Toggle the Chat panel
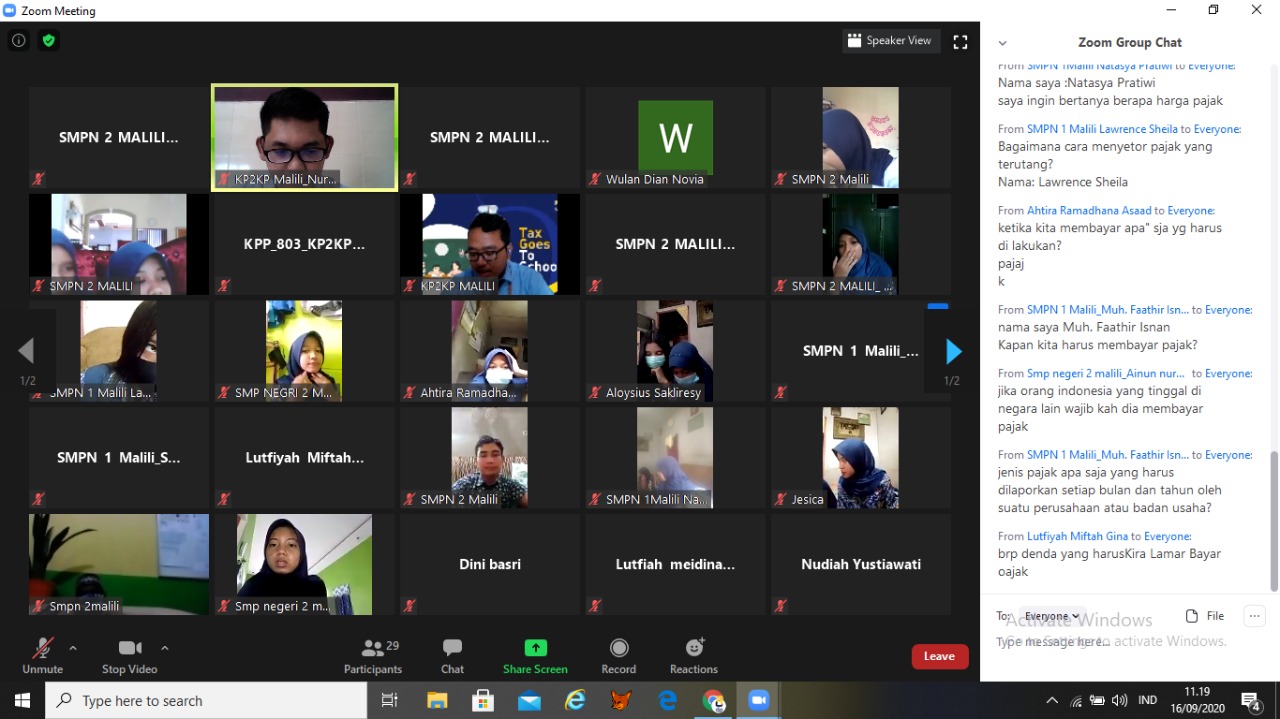 (x=452, y=656)
